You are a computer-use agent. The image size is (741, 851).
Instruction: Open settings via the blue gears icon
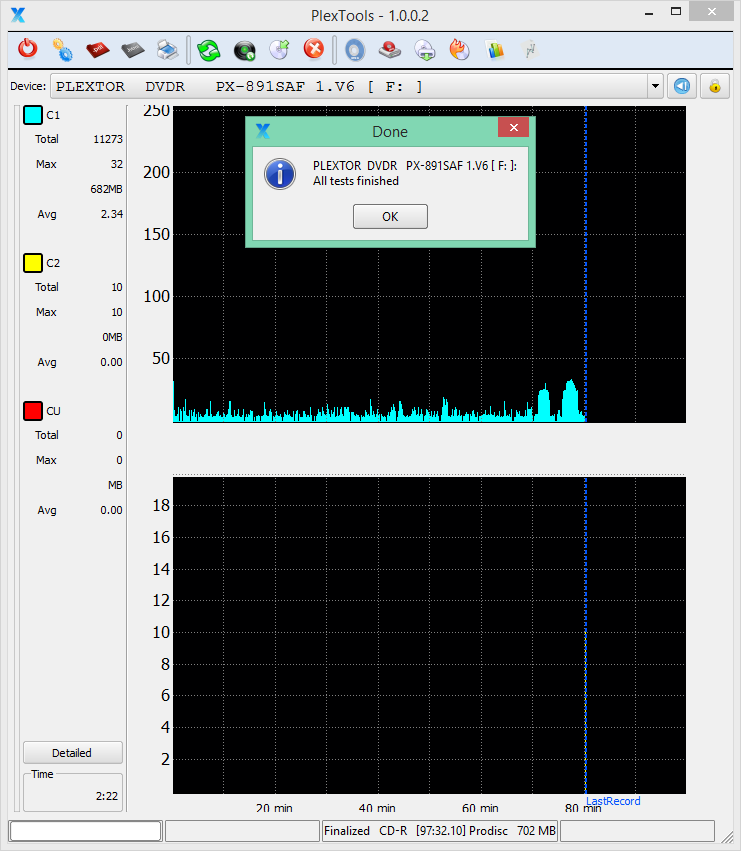pyautogui.click(x=62, y=50)
